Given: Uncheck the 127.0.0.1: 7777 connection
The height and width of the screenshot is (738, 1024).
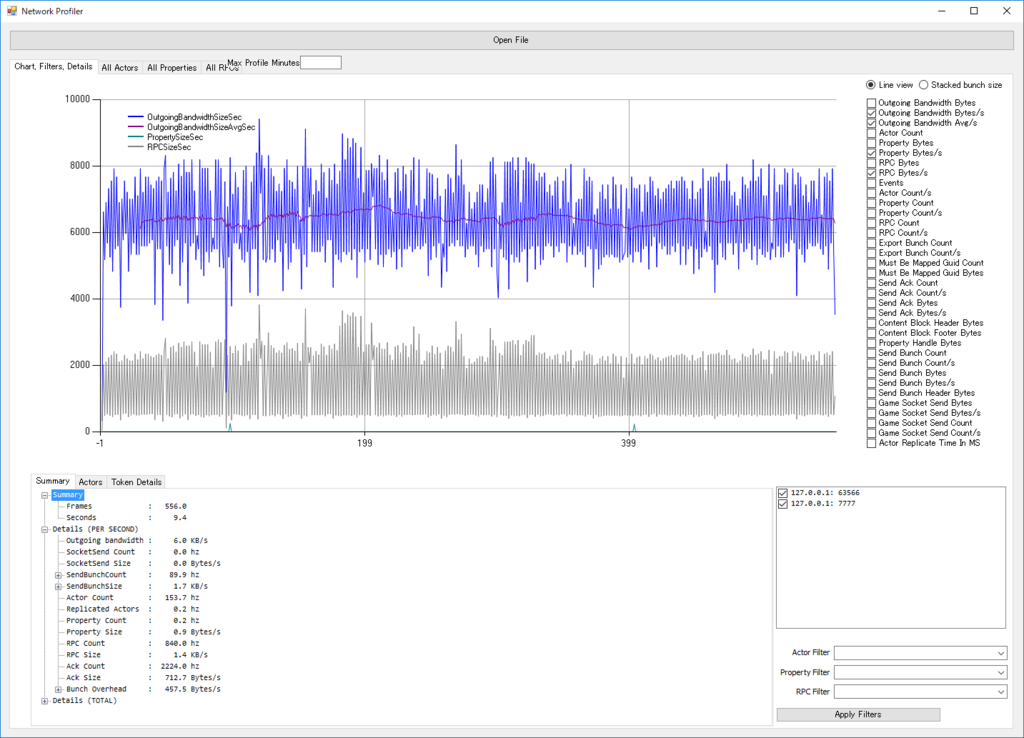Looking at the screenshot, I should (x=783, y=504).
